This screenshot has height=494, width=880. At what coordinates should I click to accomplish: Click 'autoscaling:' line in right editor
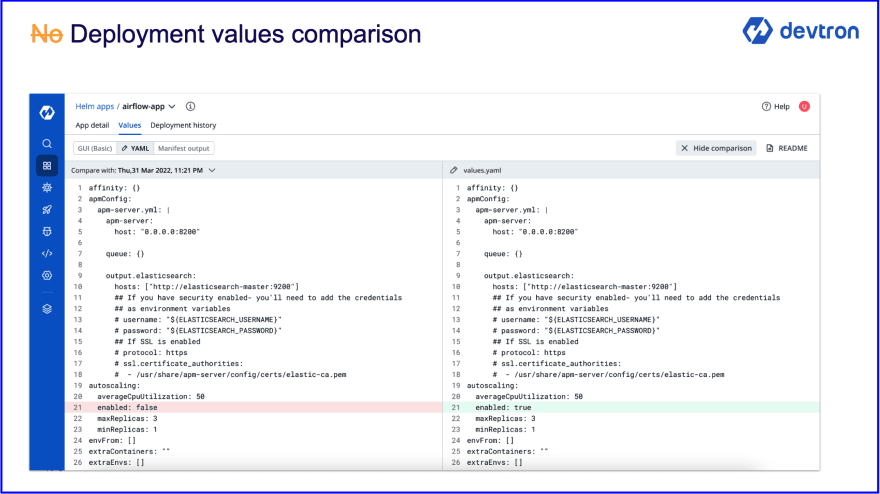pyautogui.click(x=492, y=386)
